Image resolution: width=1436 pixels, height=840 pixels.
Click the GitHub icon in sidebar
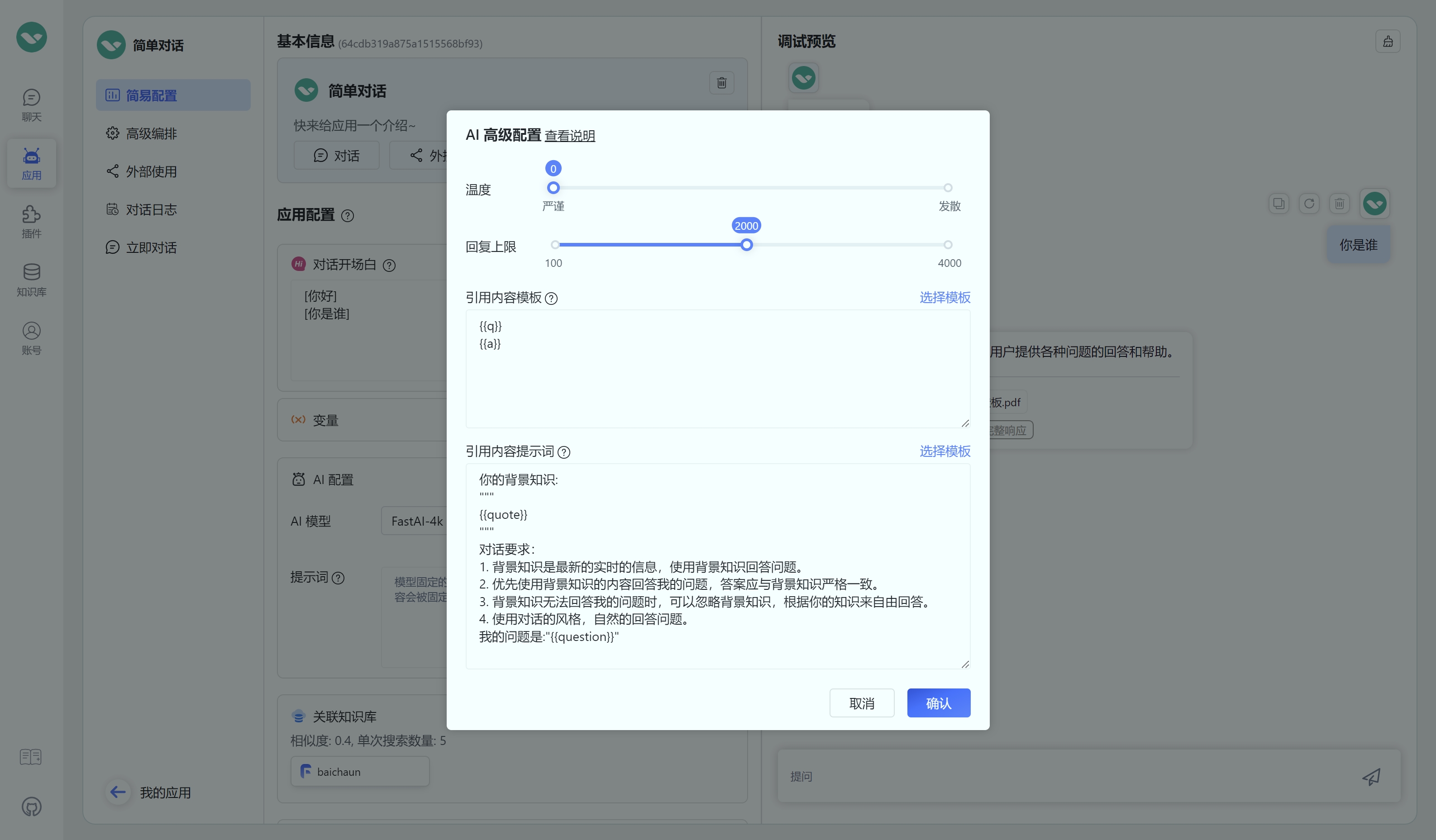click(31, 807)
